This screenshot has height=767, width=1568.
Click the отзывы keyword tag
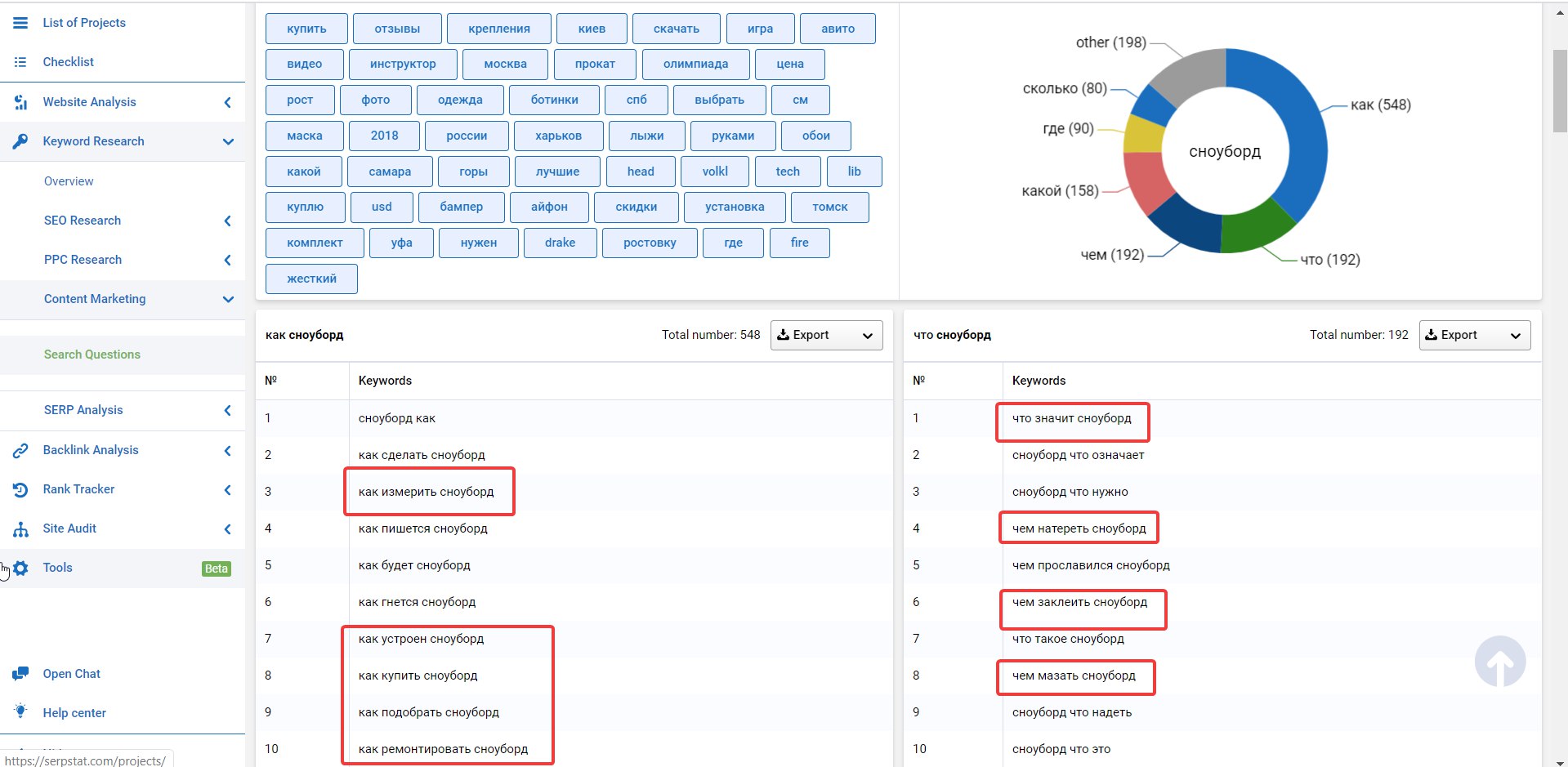tap(397, 29)
